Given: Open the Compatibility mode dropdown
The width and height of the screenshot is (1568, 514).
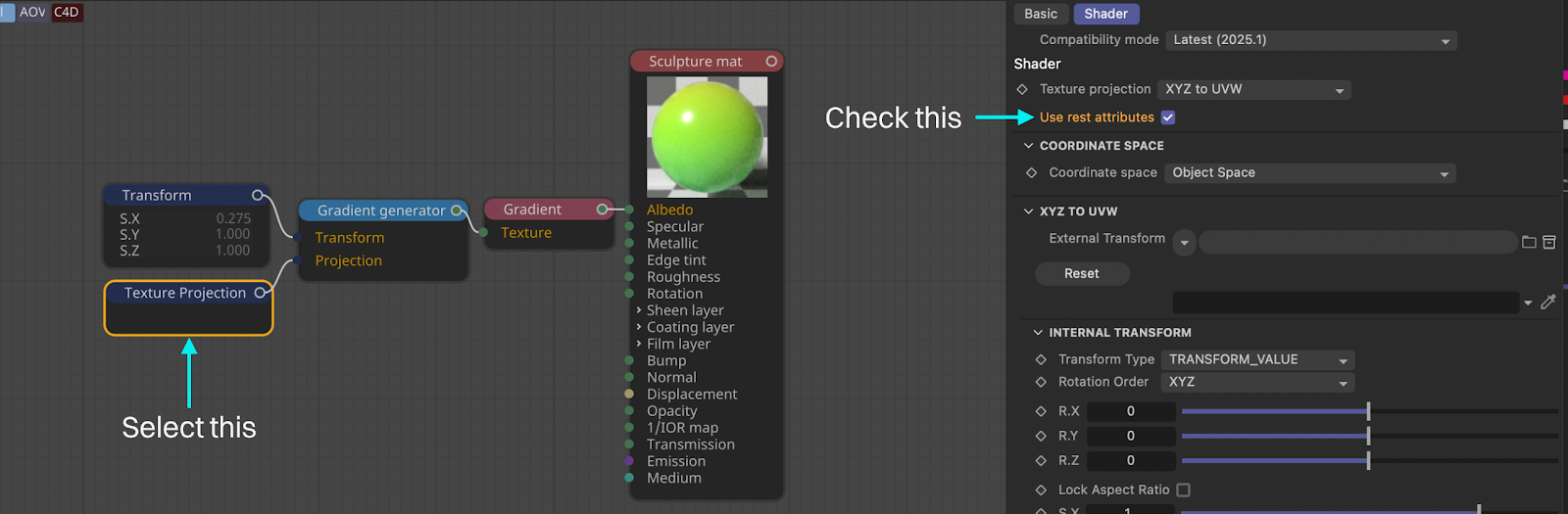Looking at the screenshot, I should pos(1310,40).
